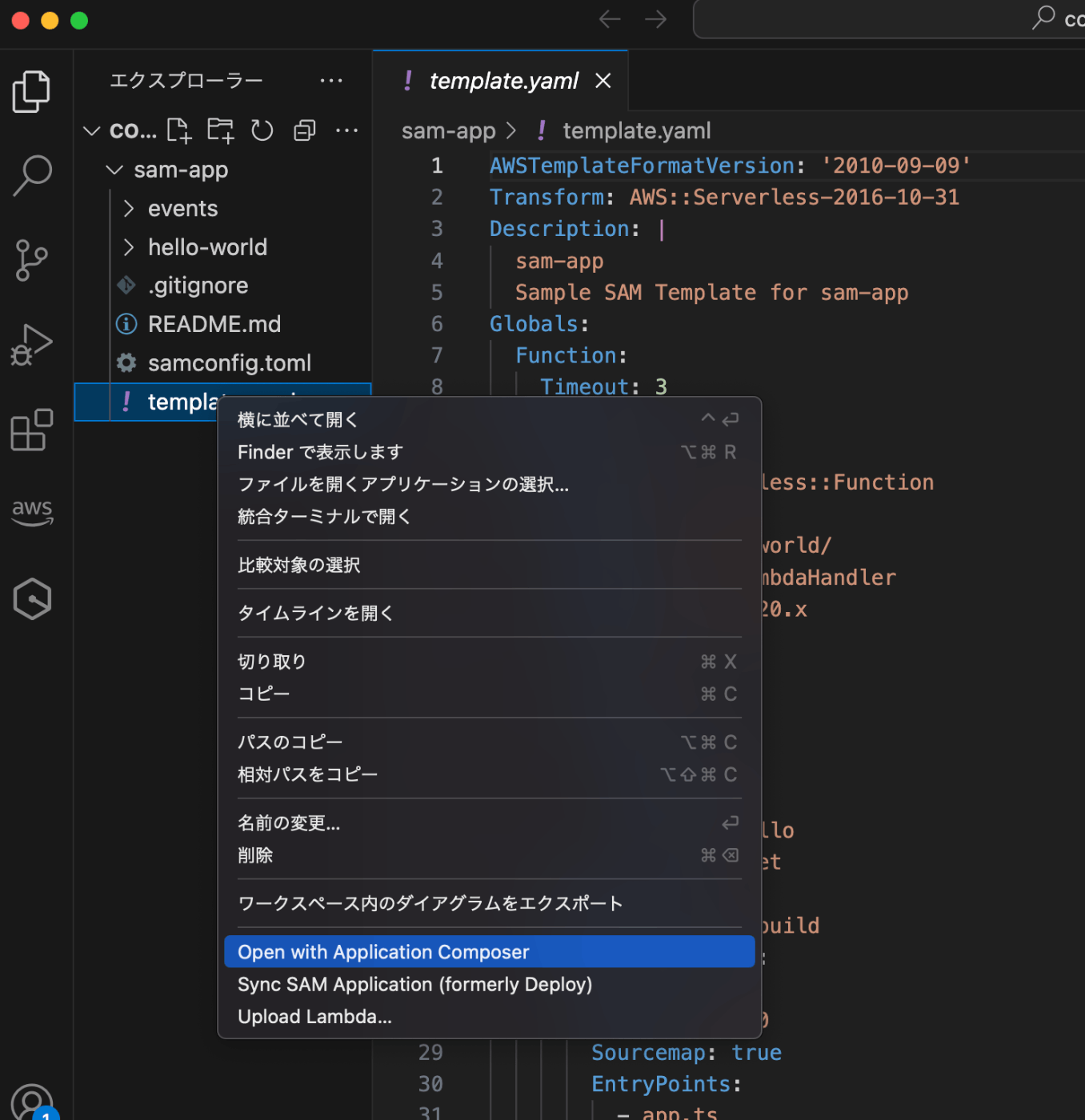Close the template.yaml editor tab

pos(603,81)
